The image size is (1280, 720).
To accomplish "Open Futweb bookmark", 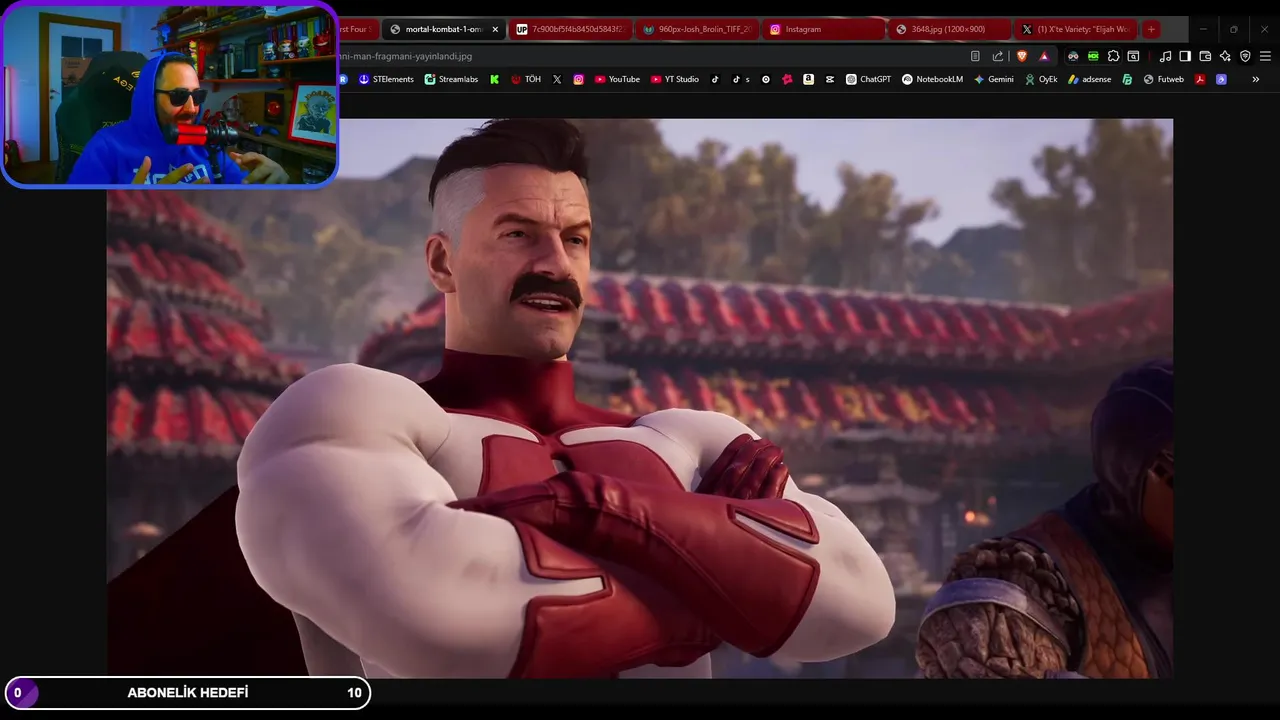I will [x=1163, y=79].
